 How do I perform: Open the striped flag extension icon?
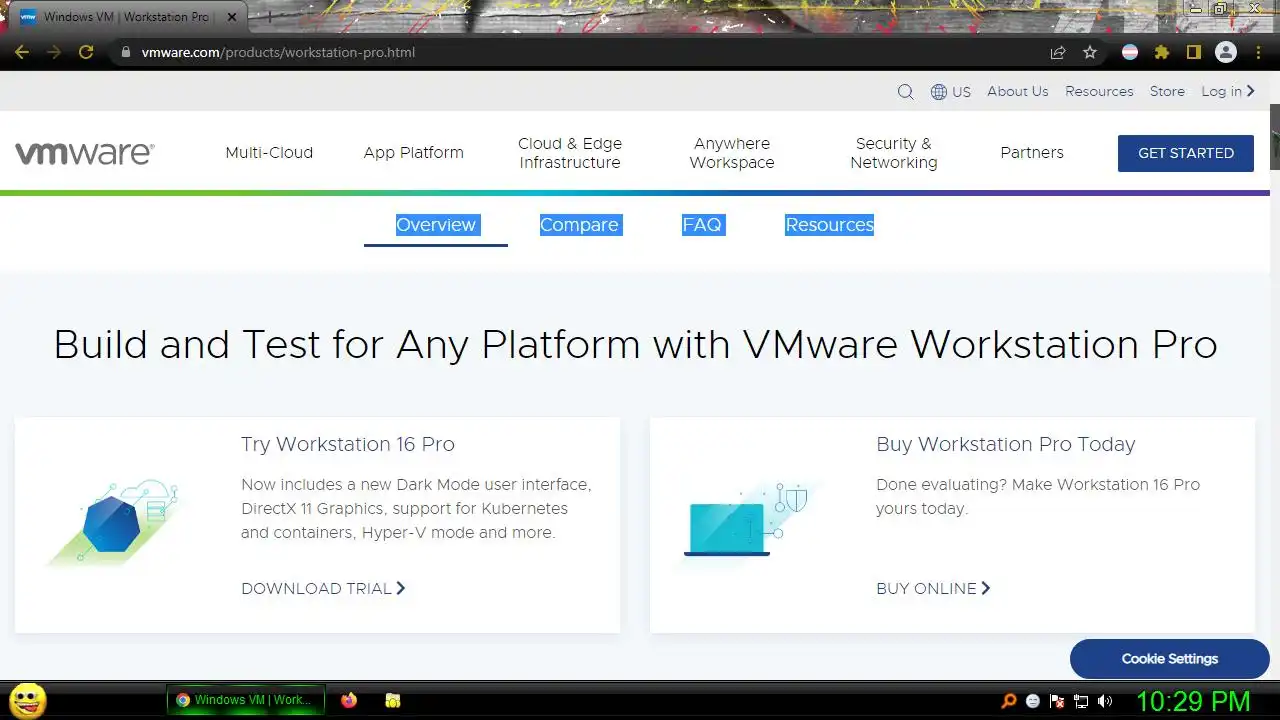pos(1130,52)
